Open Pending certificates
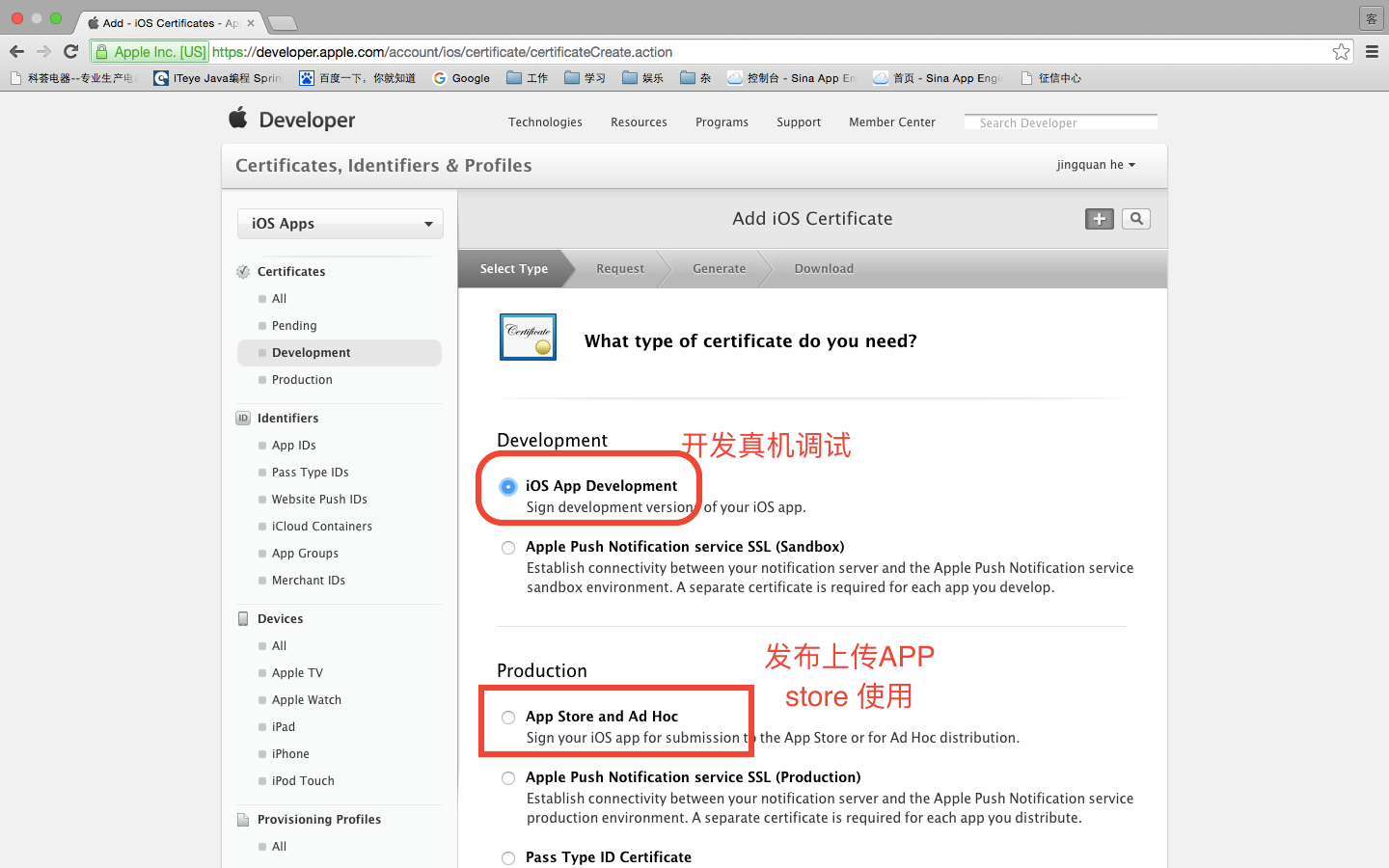This screenshot has height=868, width=1389. coord(294,326)
